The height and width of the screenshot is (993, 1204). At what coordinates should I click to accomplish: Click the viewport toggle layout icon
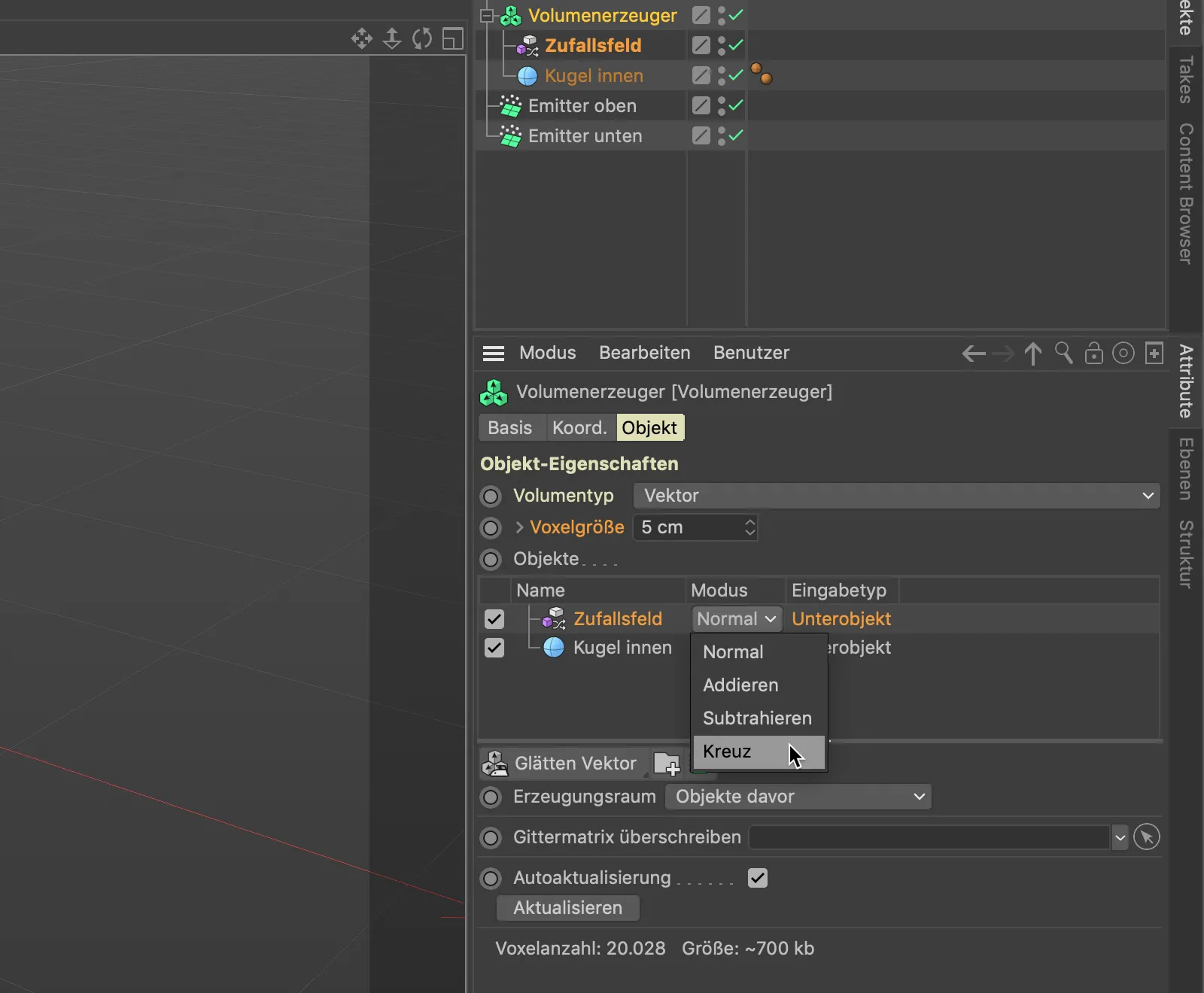tap(452, 38)
